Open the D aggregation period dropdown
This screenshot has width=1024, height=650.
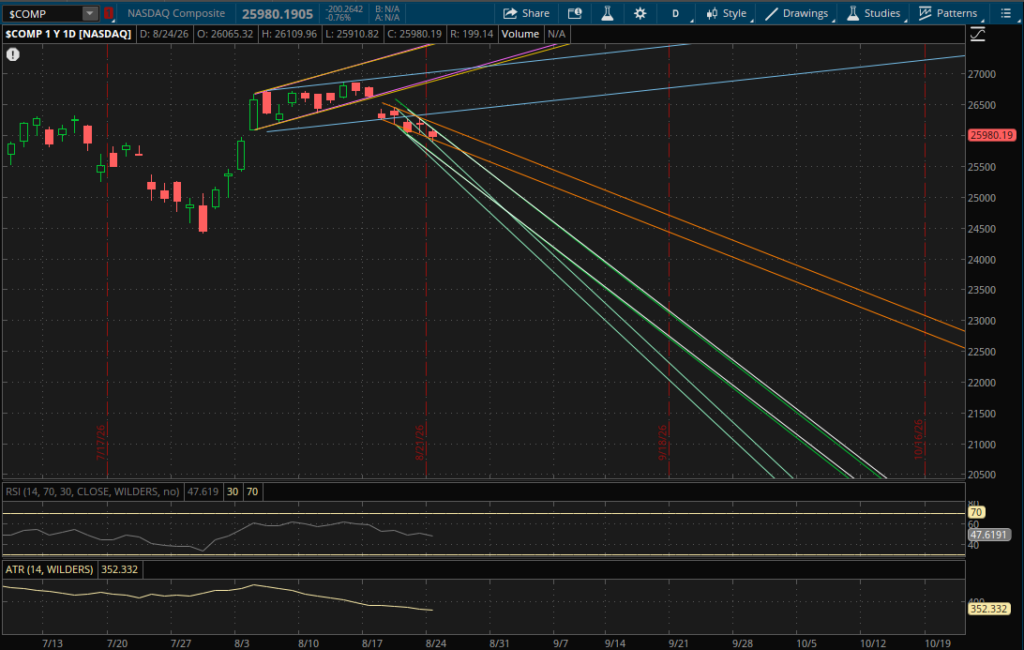(x=676, y=13)
